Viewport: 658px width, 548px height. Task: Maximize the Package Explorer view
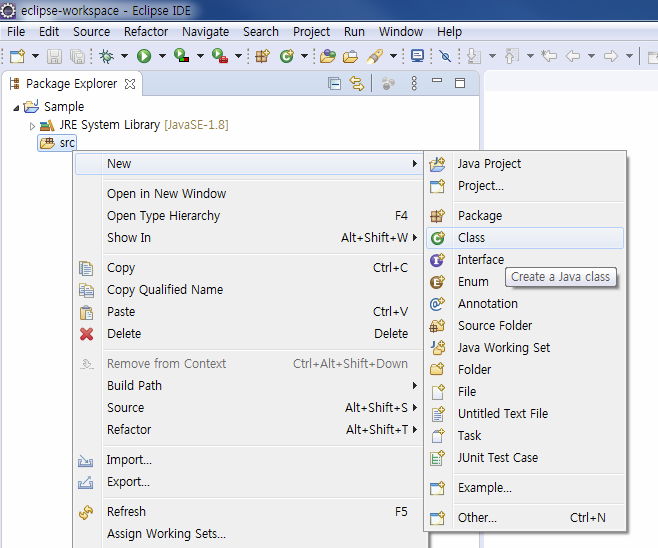tap(460, 83)
